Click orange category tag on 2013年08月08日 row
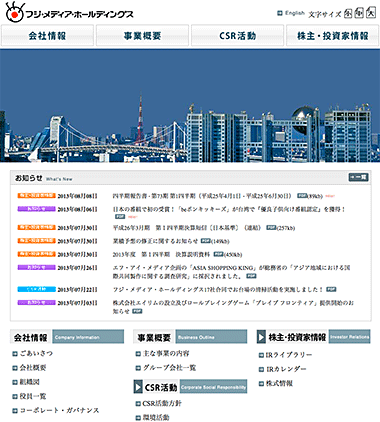The width and height of the screenshot is (380, 422). tap(36, 195)
